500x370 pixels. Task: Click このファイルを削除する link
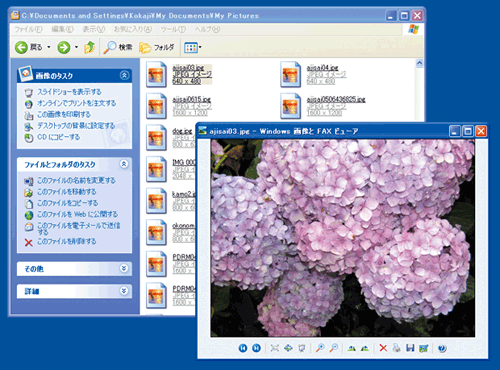(66, 241)
